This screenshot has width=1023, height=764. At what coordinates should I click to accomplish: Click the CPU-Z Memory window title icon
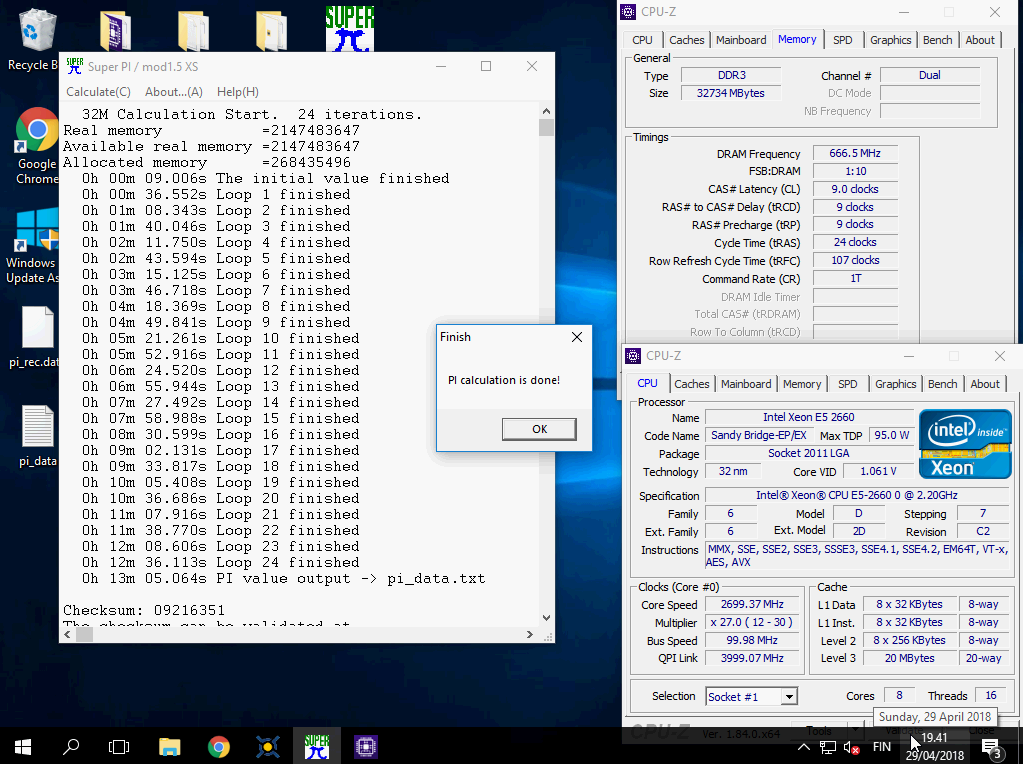(628, 12)
